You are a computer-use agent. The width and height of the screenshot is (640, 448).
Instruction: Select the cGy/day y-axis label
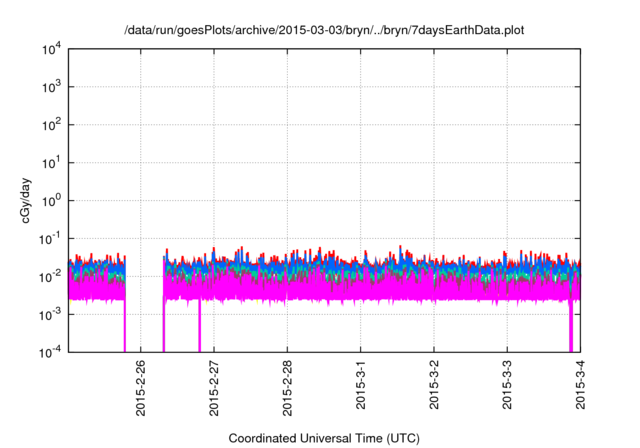pyautogui.click(x=26, y=200)
